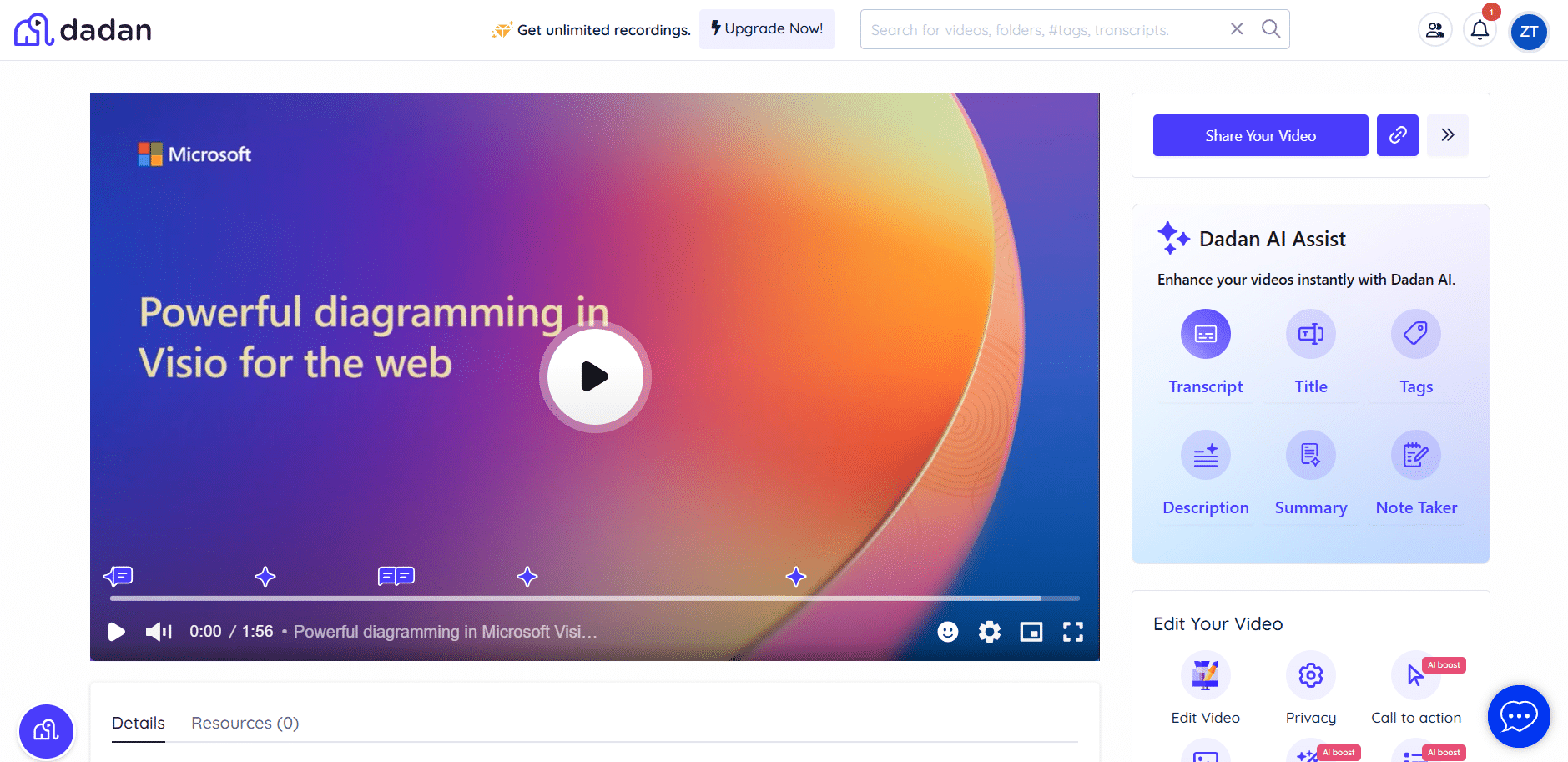
Task: Create a video Summary with AI
Action: (1310, 454)
